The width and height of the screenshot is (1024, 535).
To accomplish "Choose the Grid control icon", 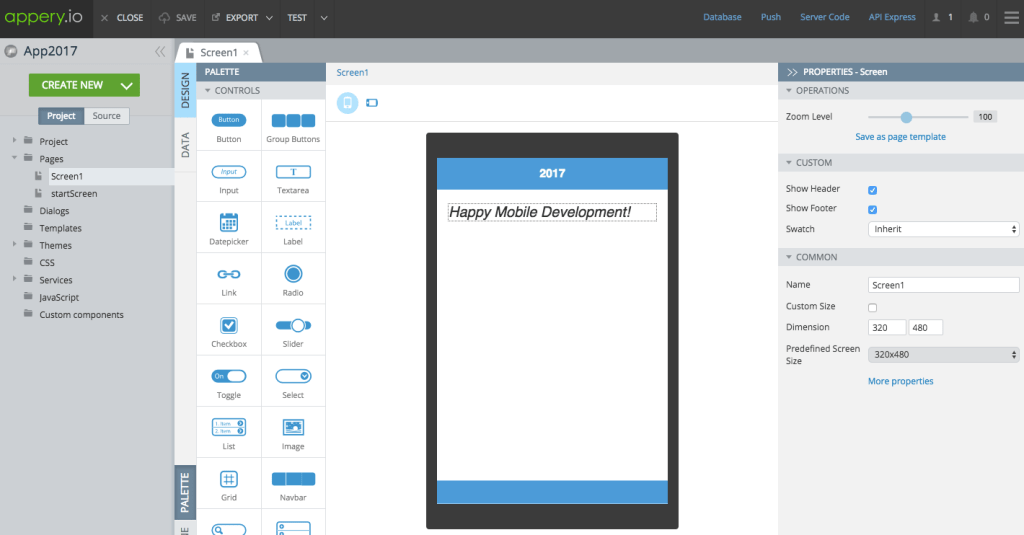I will (229, 479).
